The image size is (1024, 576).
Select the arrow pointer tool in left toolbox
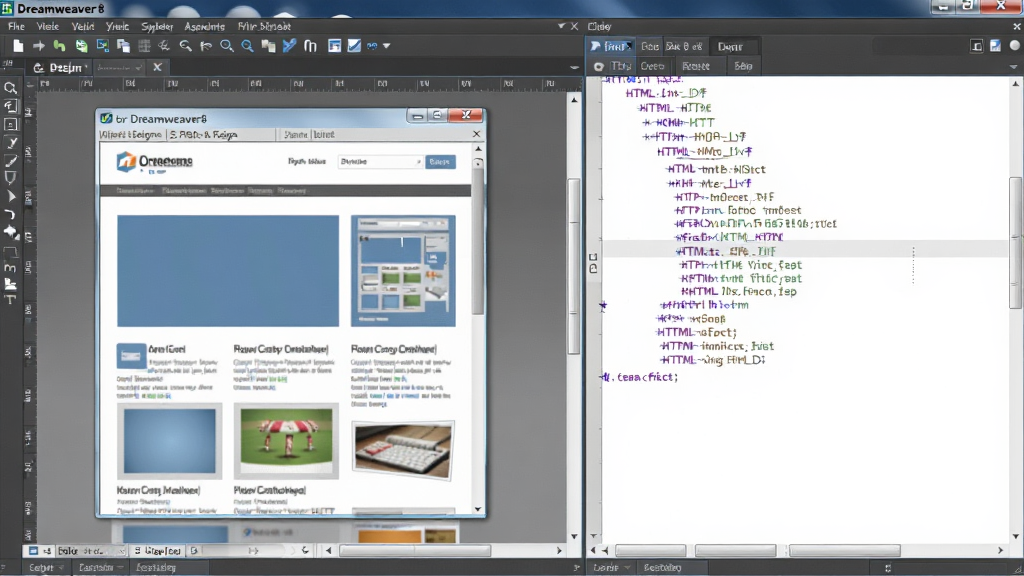click(10, 196)
